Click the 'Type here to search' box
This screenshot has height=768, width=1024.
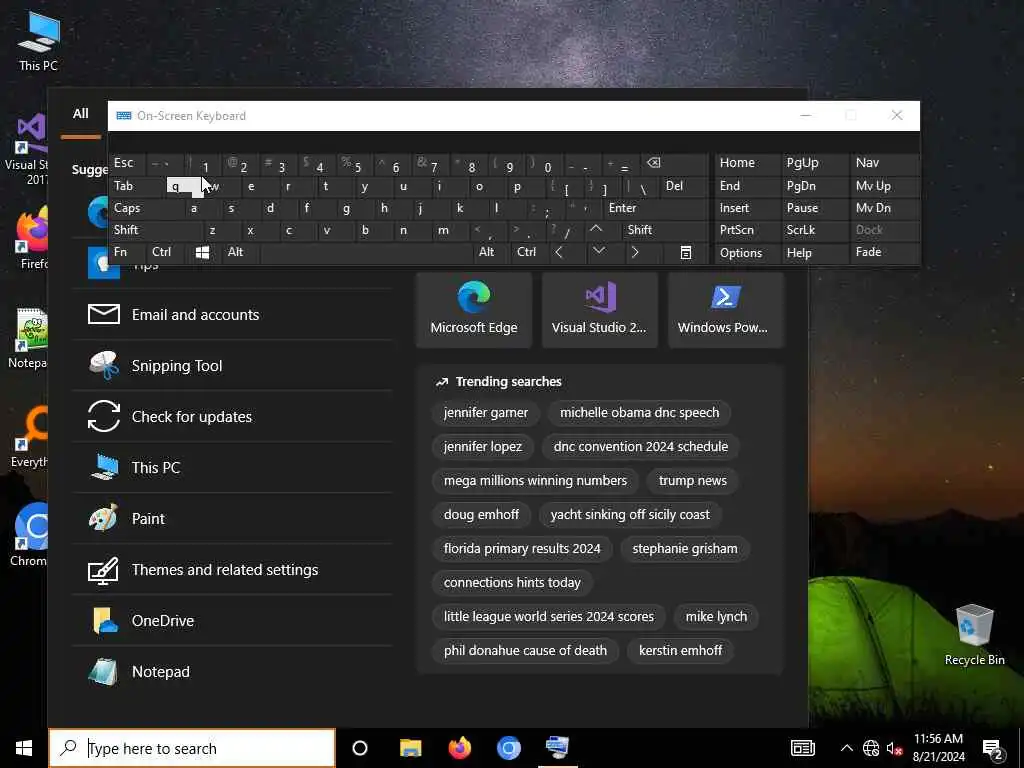[x=192, y=748]
